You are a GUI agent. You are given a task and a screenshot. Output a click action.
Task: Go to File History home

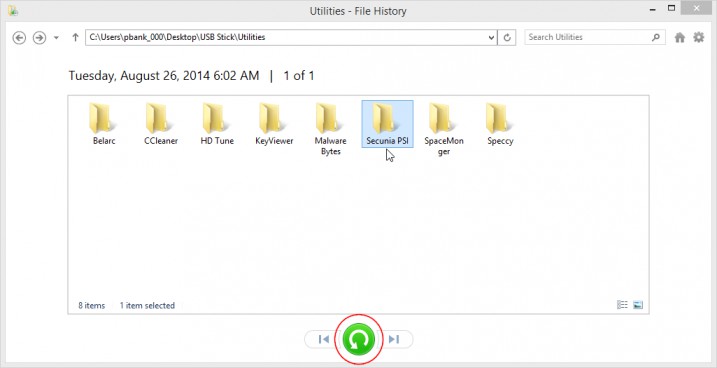click(x=680, y=37)
